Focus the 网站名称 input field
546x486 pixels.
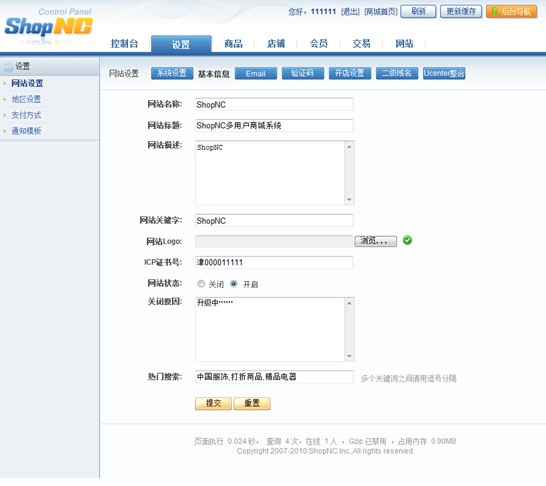[x=274, y=104]
